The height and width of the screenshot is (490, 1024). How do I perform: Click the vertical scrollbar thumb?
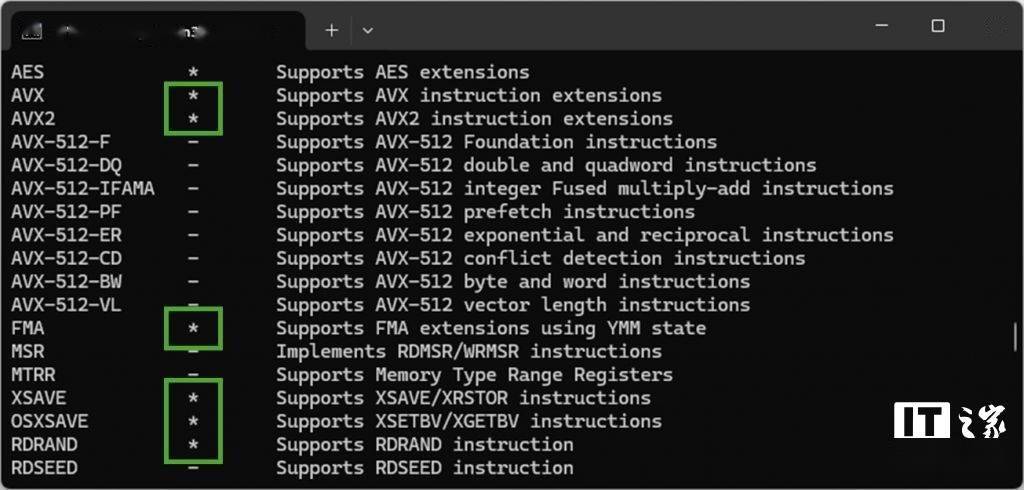tap(1016, 336)
